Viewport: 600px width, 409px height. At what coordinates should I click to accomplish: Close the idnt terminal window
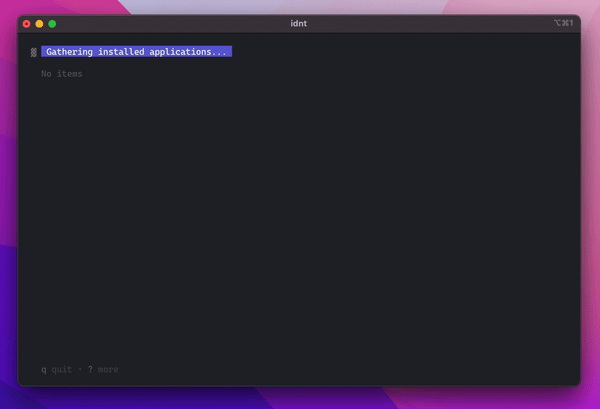[x=26, y=24]
